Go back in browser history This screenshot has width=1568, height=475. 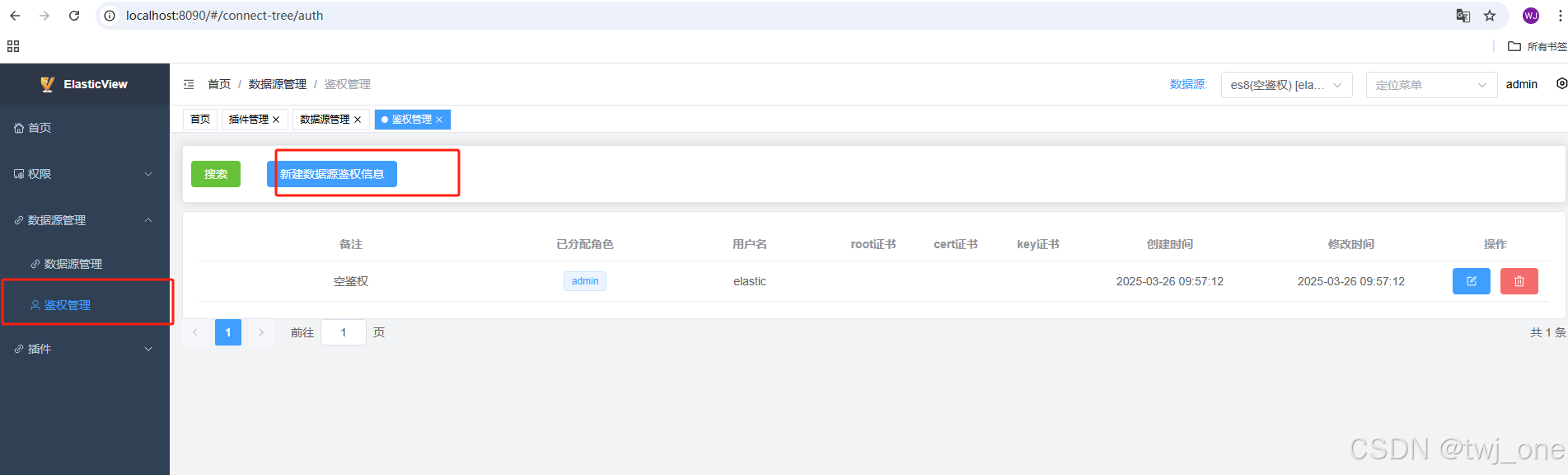tap(15, 16)
